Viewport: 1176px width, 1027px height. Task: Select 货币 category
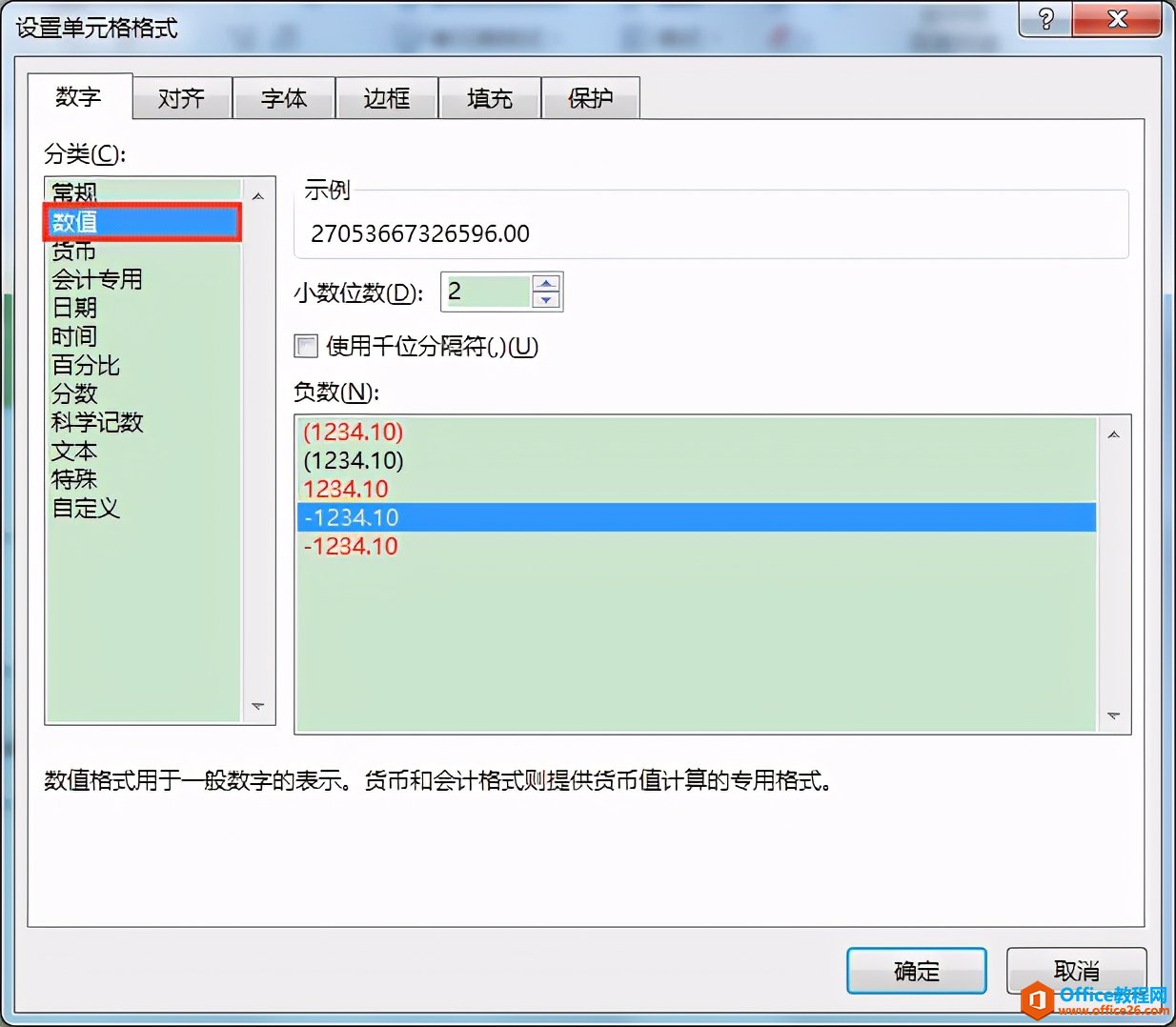[143, 251]
